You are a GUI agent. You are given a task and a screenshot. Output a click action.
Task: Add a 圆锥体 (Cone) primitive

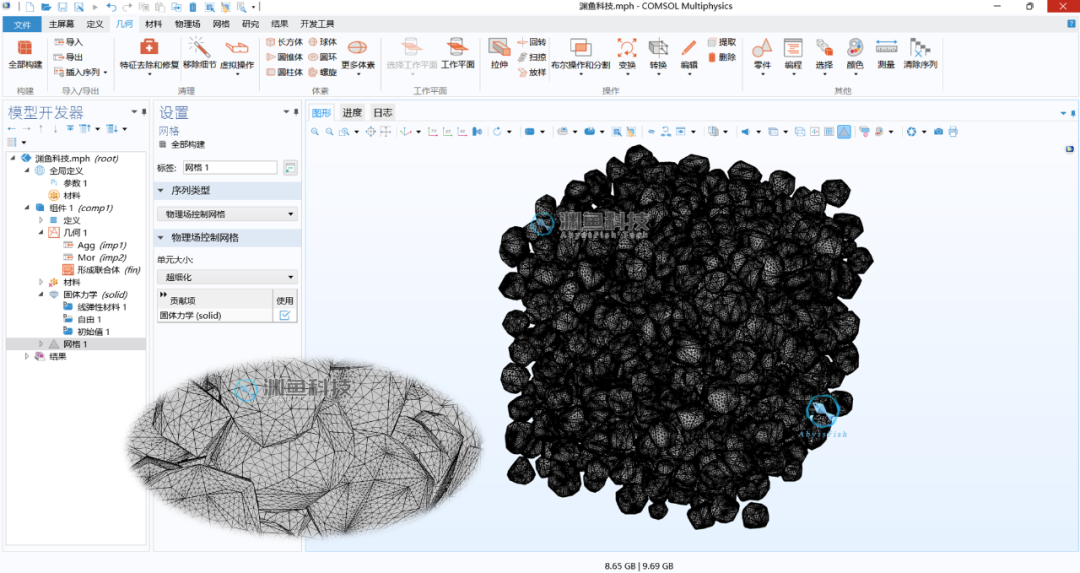[284, 57]
